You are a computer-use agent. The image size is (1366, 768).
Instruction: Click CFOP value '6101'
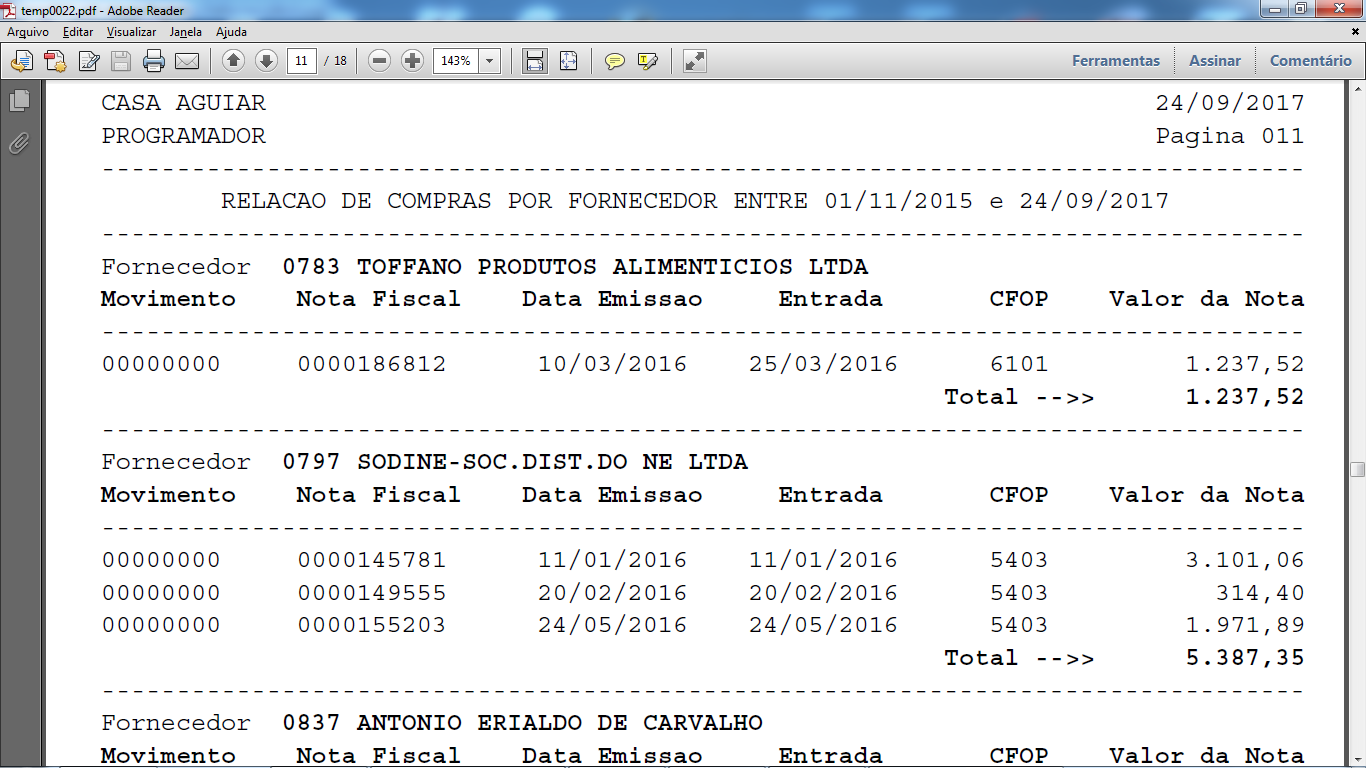[1019, 364]
